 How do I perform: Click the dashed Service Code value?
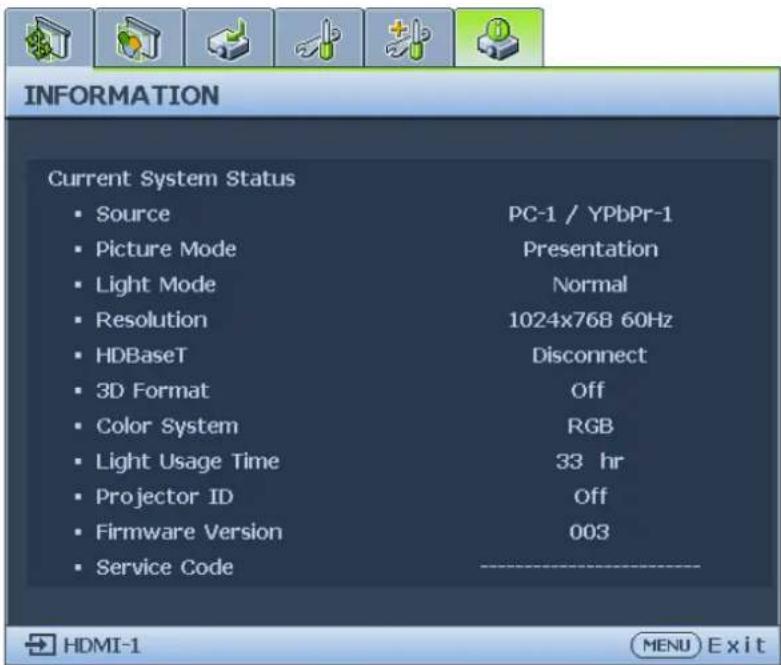click(590, 566)
